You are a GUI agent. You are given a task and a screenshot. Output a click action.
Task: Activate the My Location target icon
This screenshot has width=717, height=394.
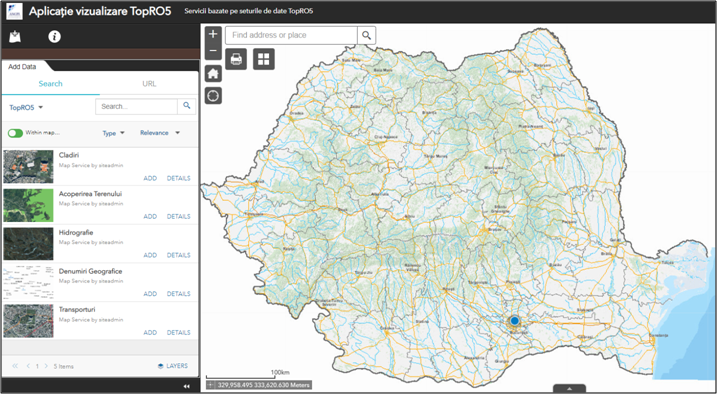[213, 96]
